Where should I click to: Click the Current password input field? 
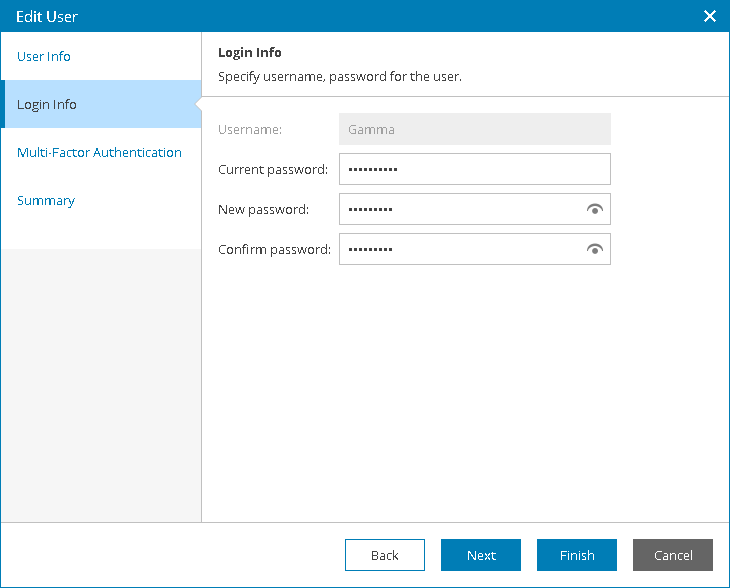474,169
